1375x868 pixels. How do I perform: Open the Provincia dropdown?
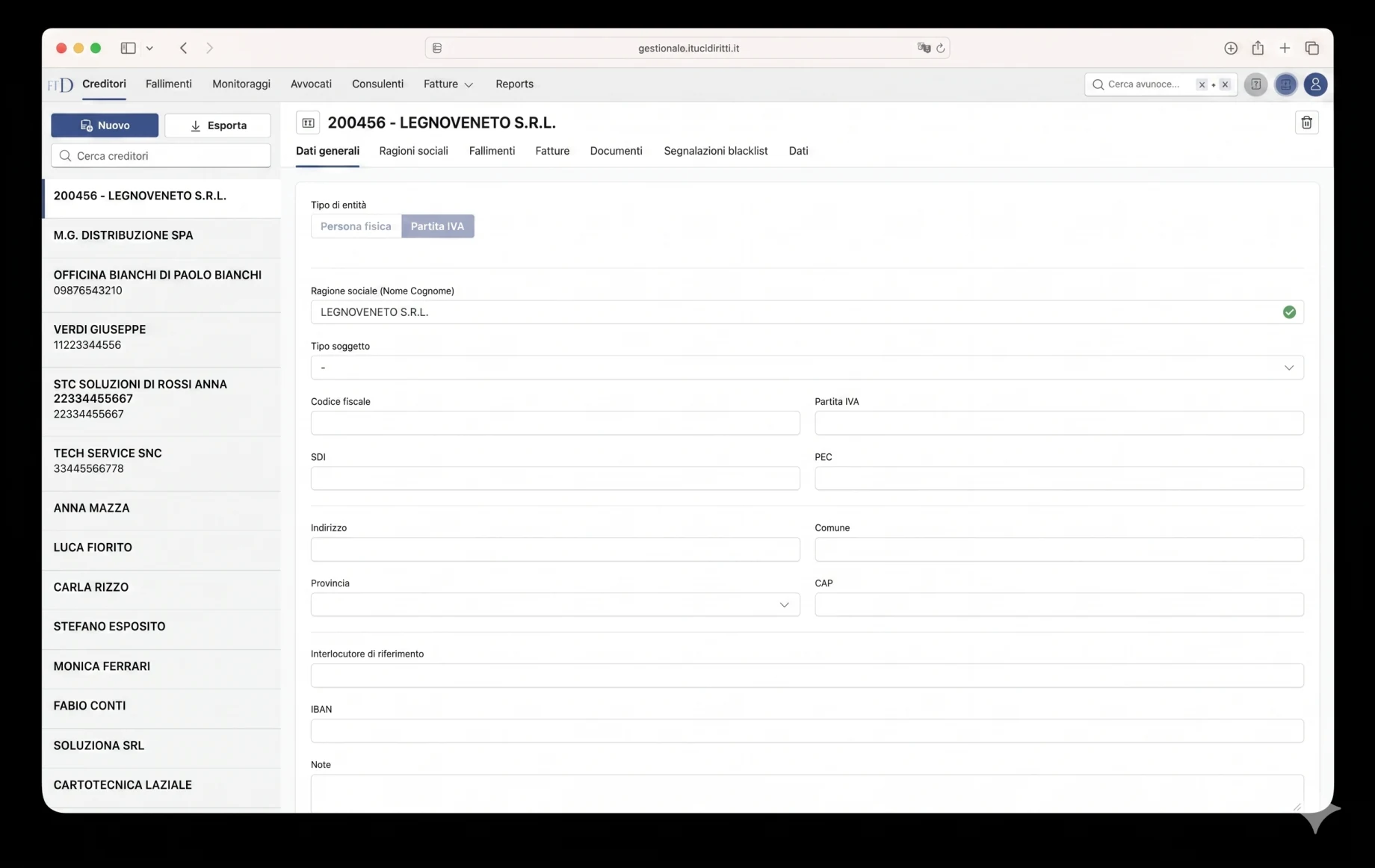tap(555, 604)
